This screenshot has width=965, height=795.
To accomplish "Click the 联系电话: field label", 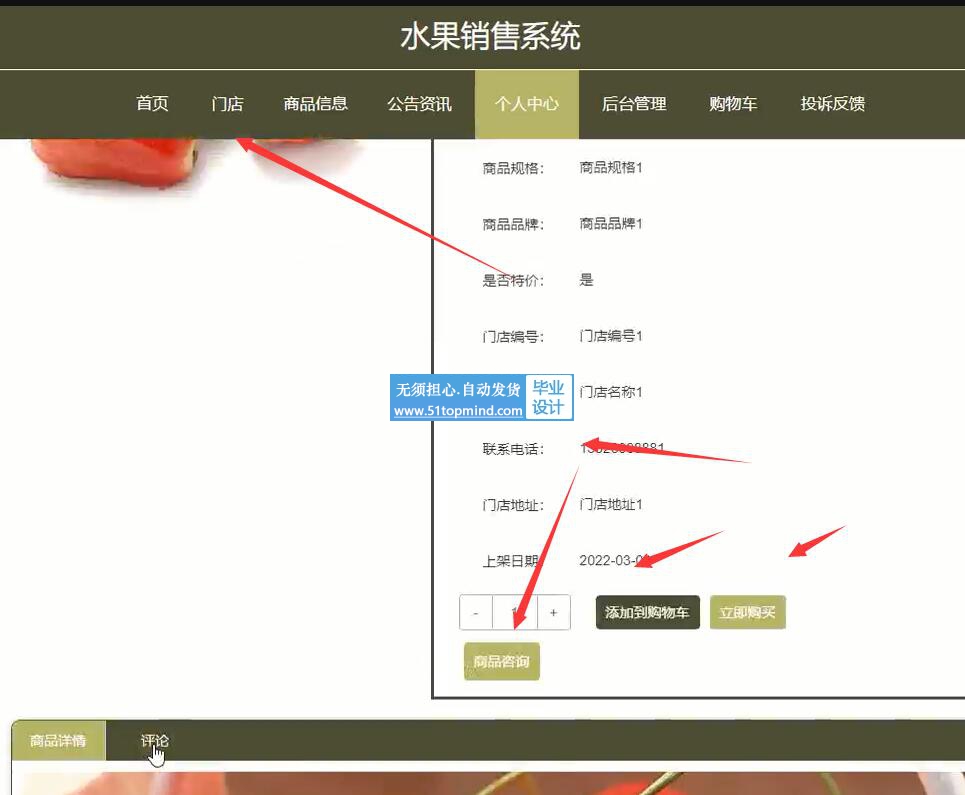I will pos(513,449).
